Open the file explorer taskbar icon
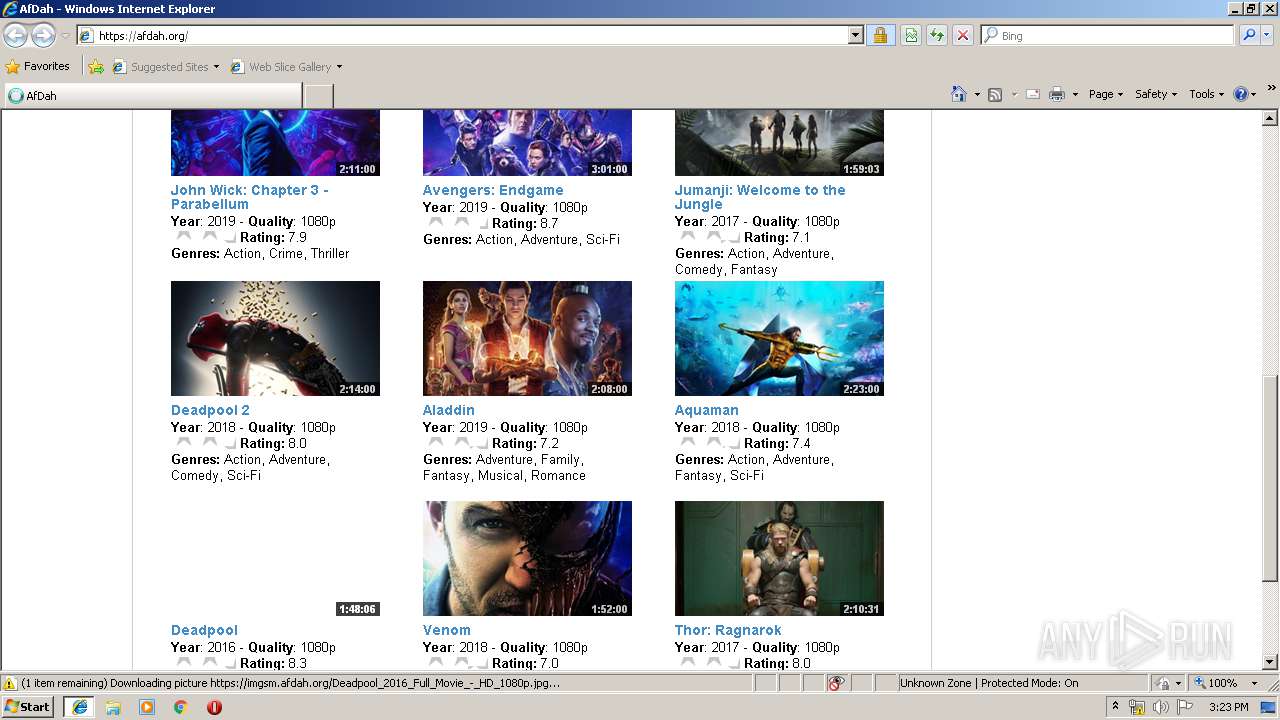Image resolution: width=1280 pixels, height=720 pixels. 113,707
